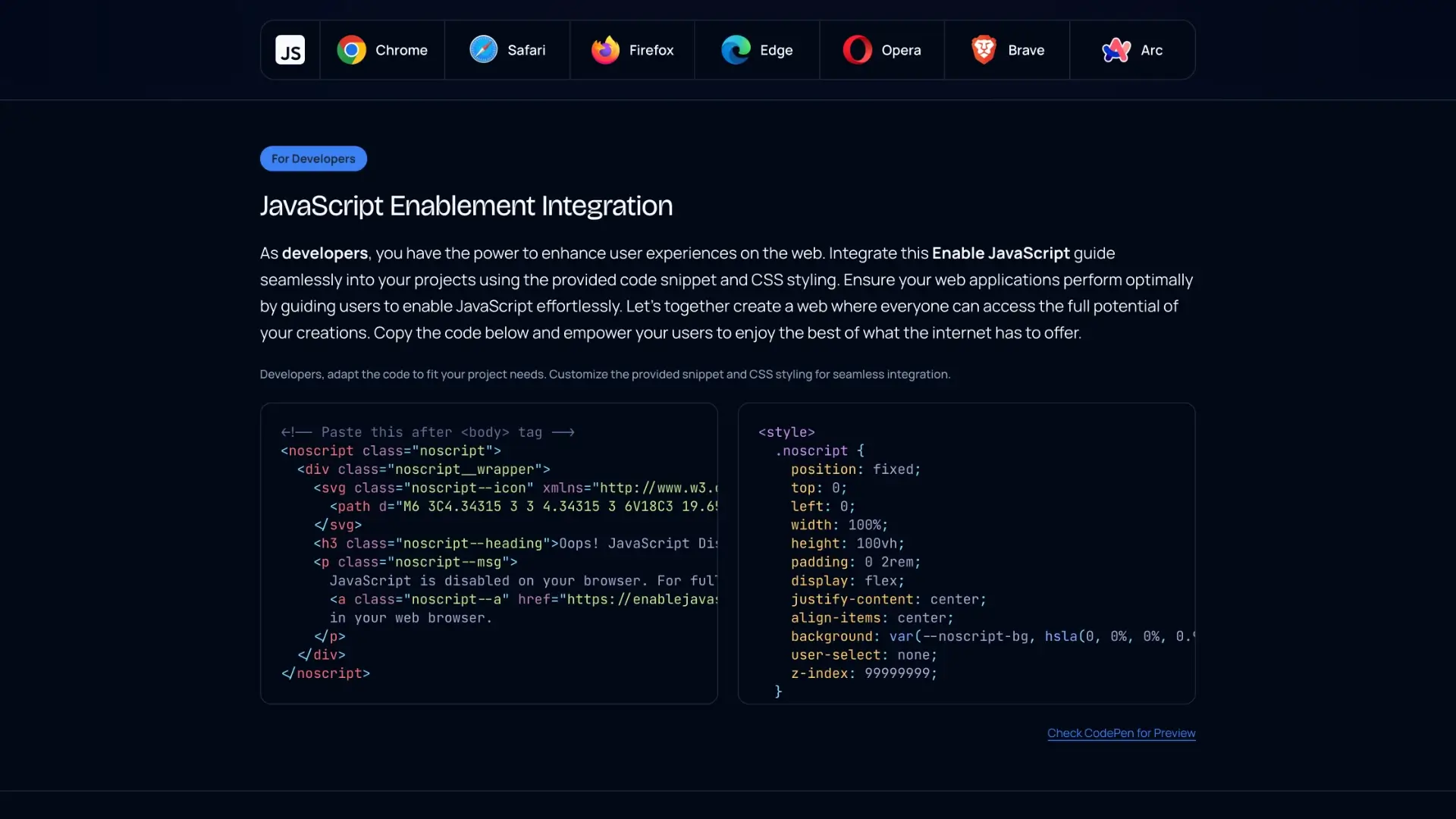Switch to the Chrome tab
Viewport: 1456px width, 819px height.
tap(383, 49)
